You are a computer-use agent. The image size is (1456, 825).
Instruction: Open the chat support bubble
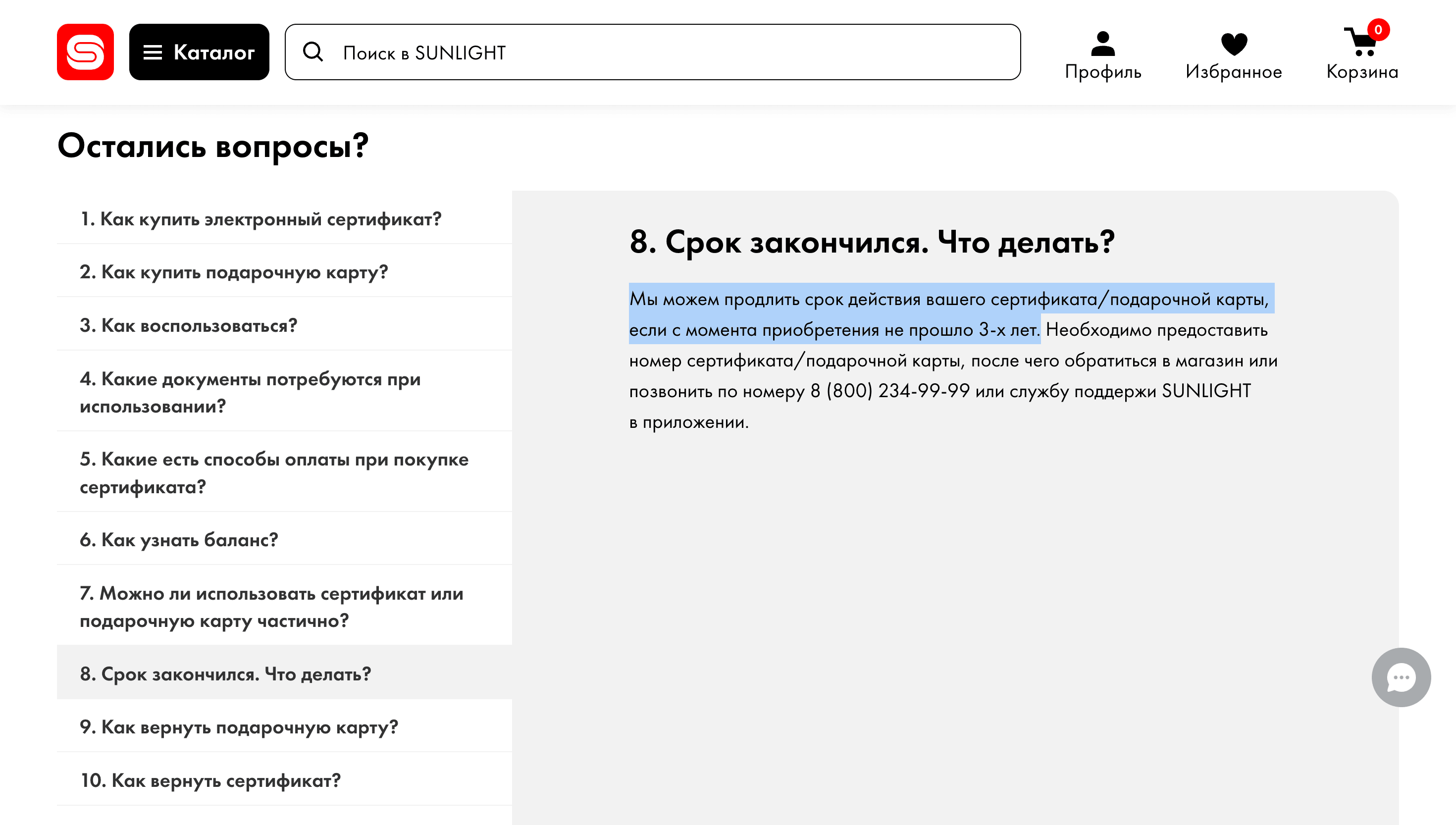(x=1401, y=677)
